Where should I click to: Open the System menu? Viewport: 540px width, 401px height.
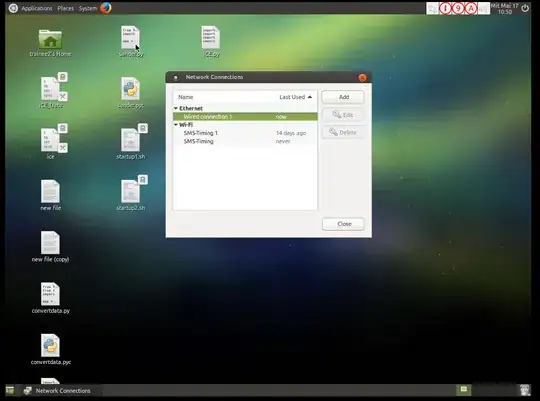[x=87, y=8]
